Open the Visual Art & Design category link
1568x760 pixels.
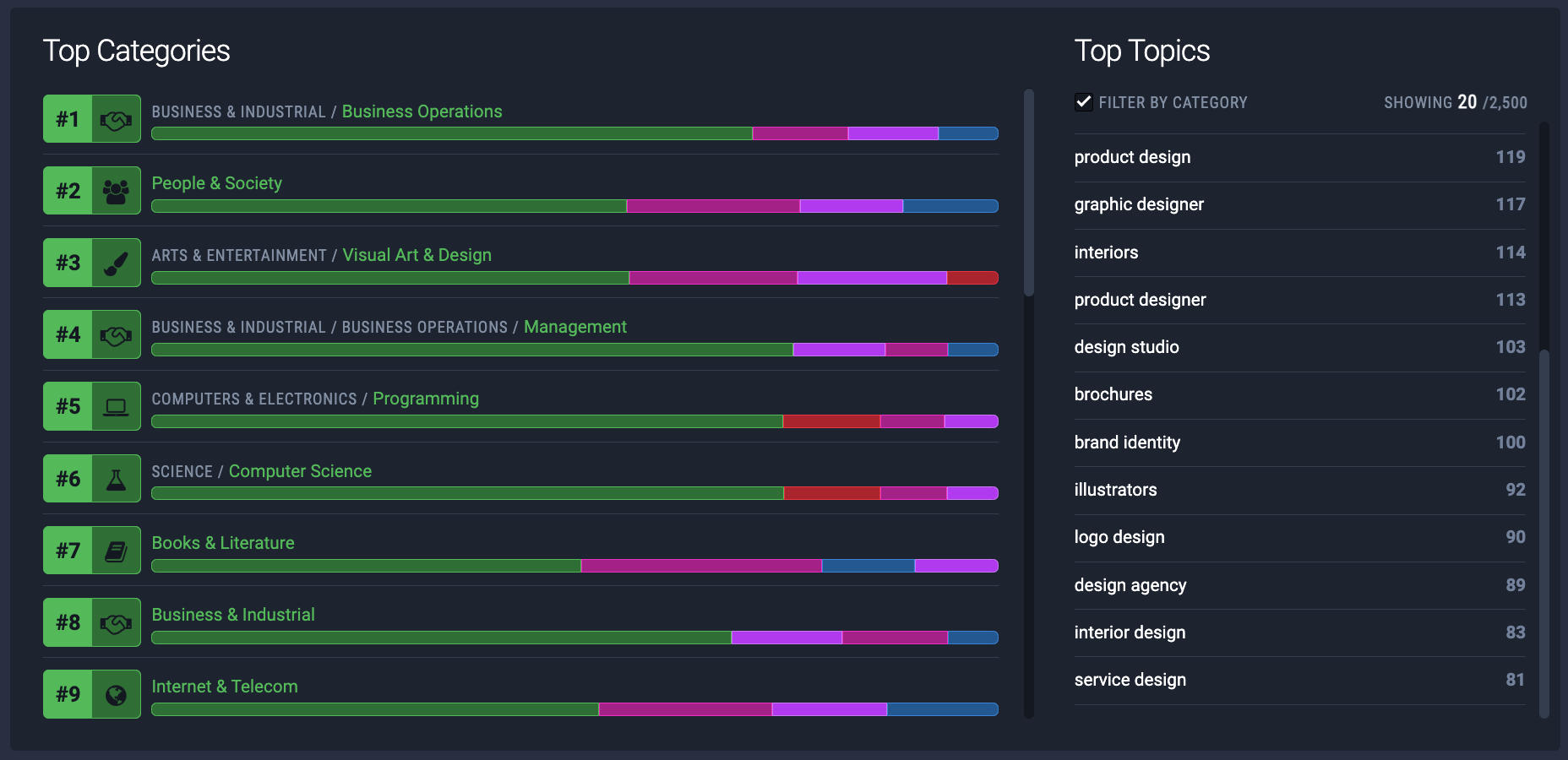click(416, 255)
